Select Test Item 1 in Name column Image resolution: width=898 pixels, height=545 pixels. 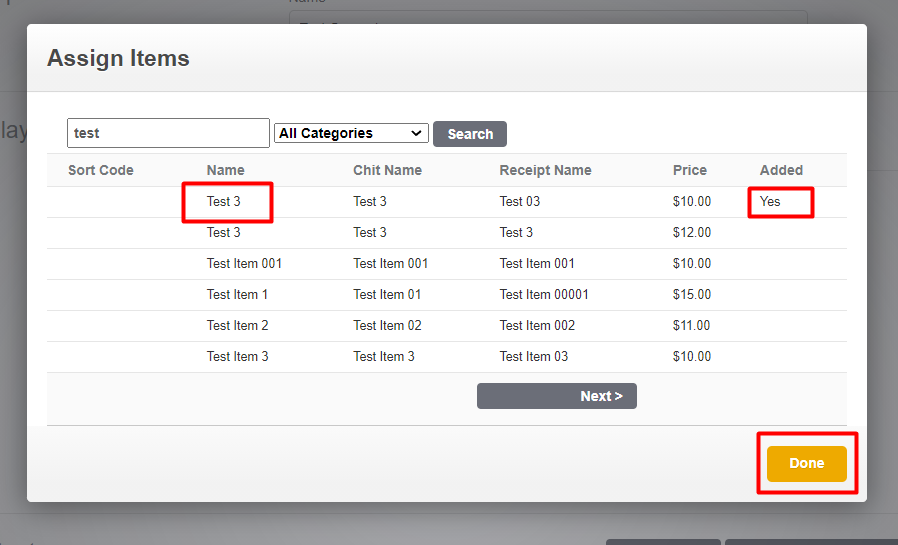click(x=237, y=294)
